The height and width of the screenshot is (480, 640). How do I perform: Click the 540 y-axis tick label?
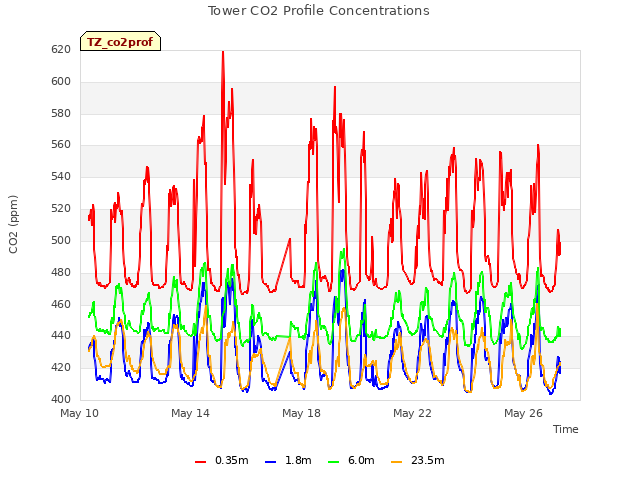click(x=61, y=177)
